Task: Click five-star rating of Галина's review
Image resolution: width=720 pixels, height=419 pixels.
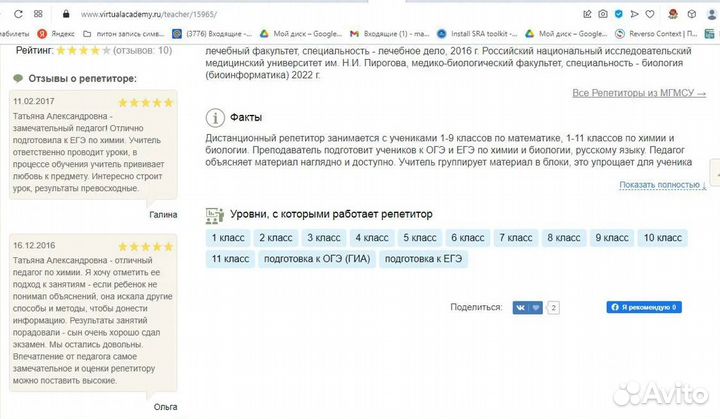Action: click(146, 102)
